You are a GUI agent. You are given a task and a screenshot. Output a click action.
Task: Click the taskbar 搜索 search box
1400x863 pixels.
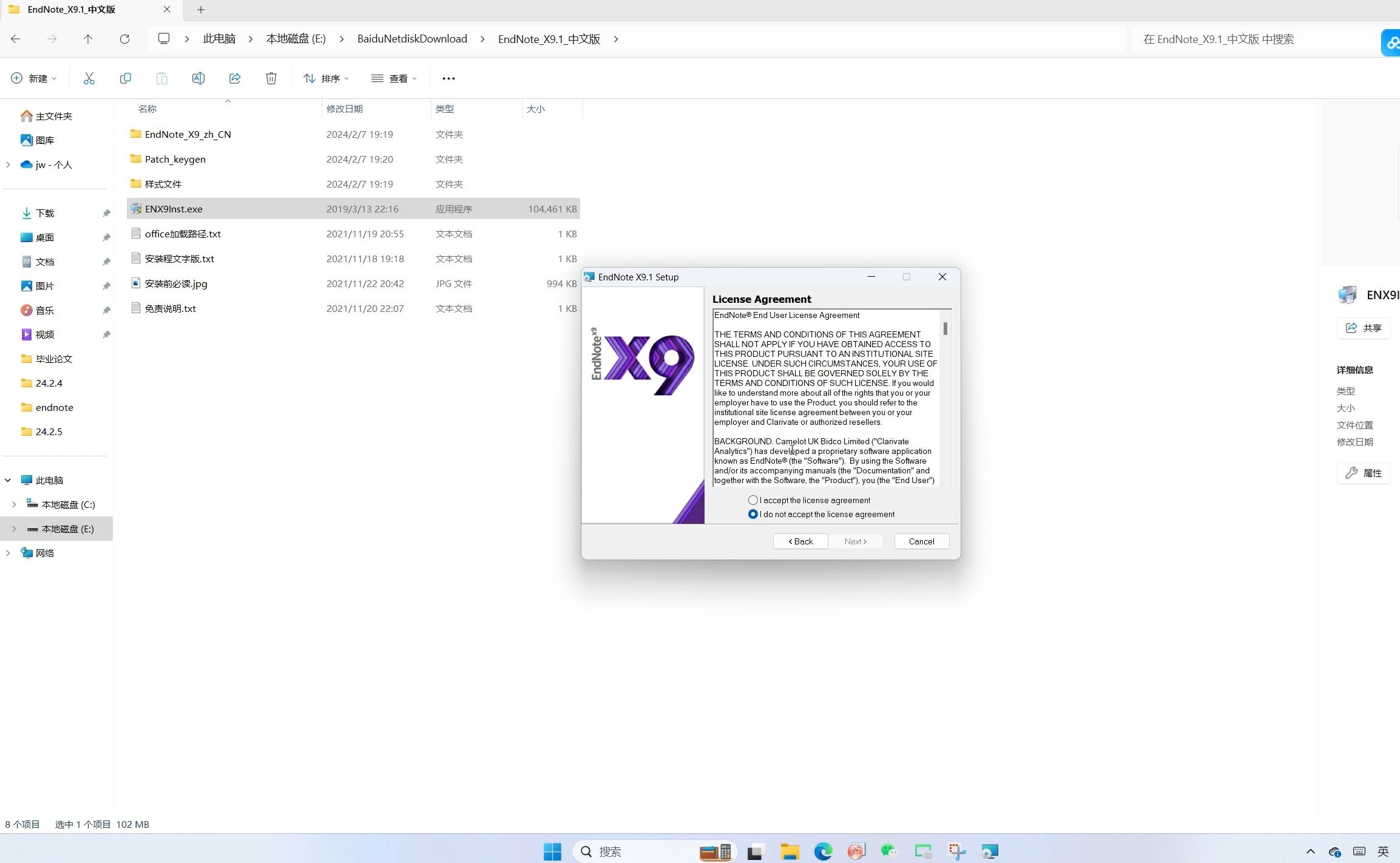tap(654, 851)
